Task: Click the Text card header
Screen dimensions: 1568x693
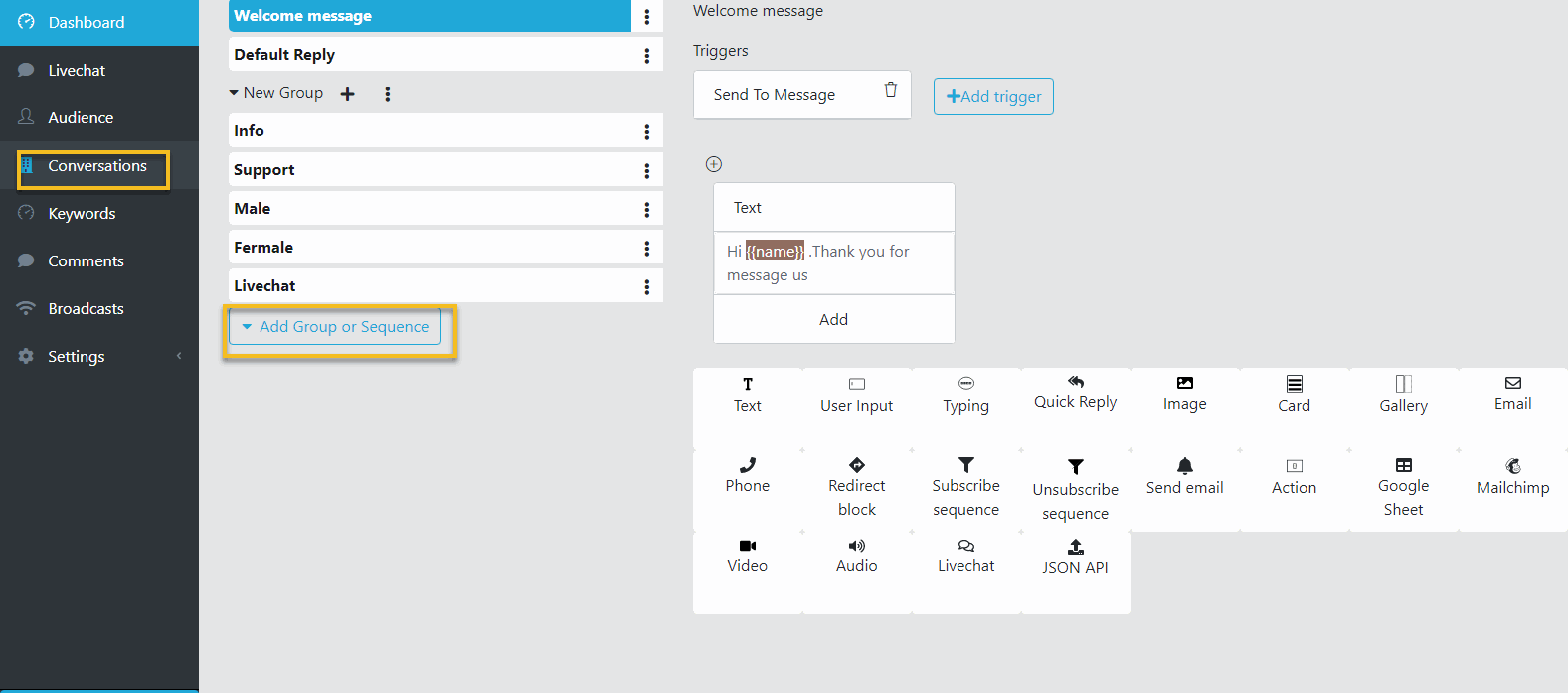Action: coord(833,208)
